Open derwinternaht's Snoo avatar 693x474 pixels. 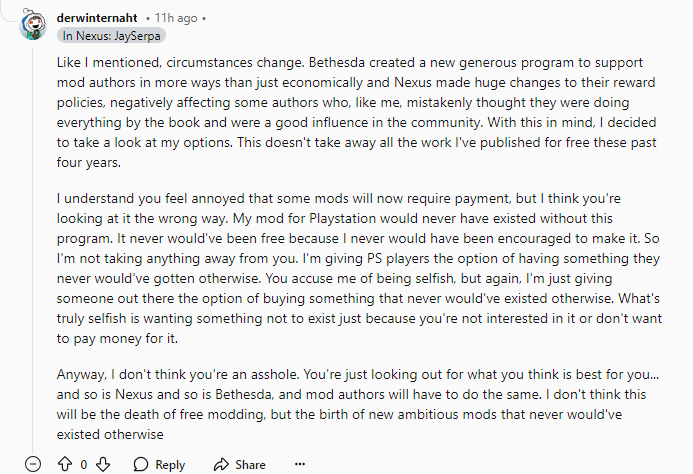point(33,25)
